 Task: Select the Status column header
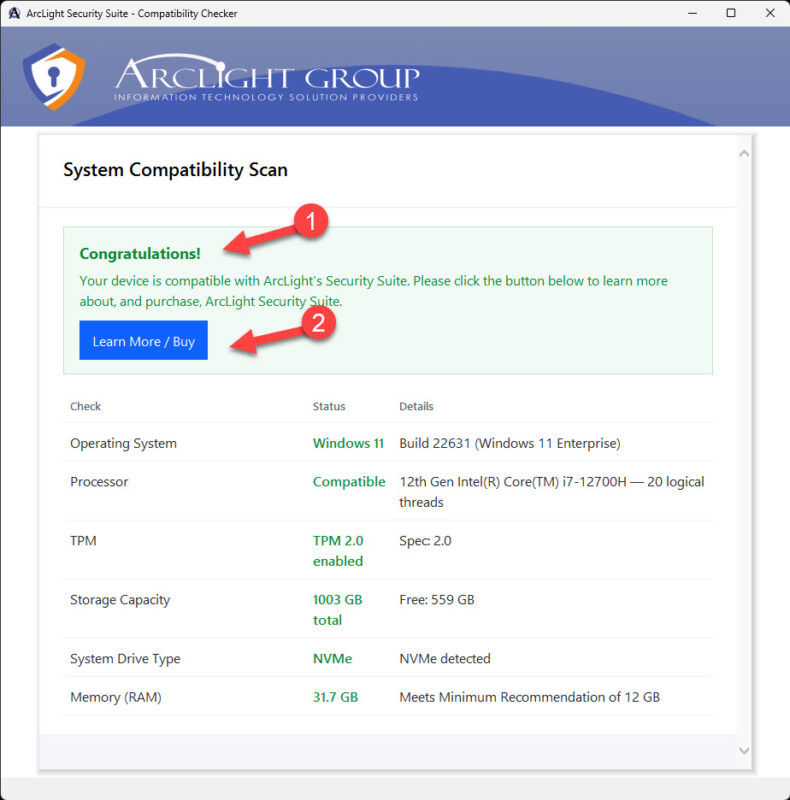[329, 406]
